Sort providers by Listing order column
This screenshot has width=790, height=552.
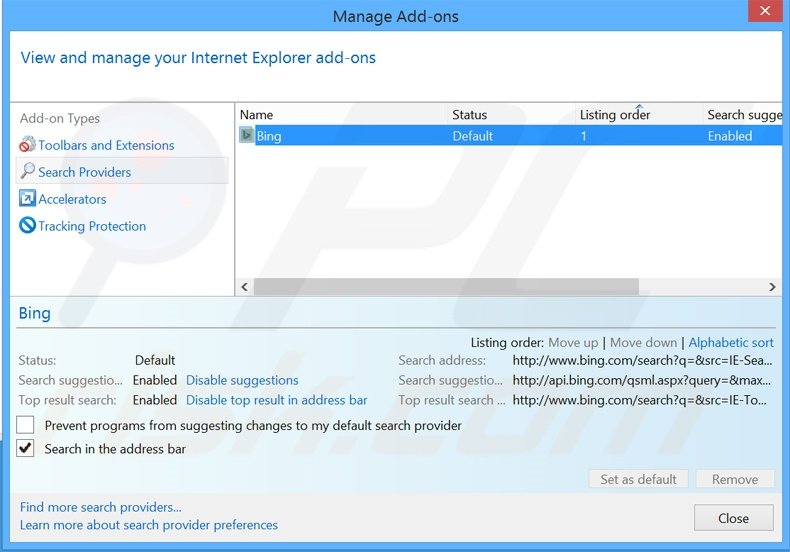615,115
